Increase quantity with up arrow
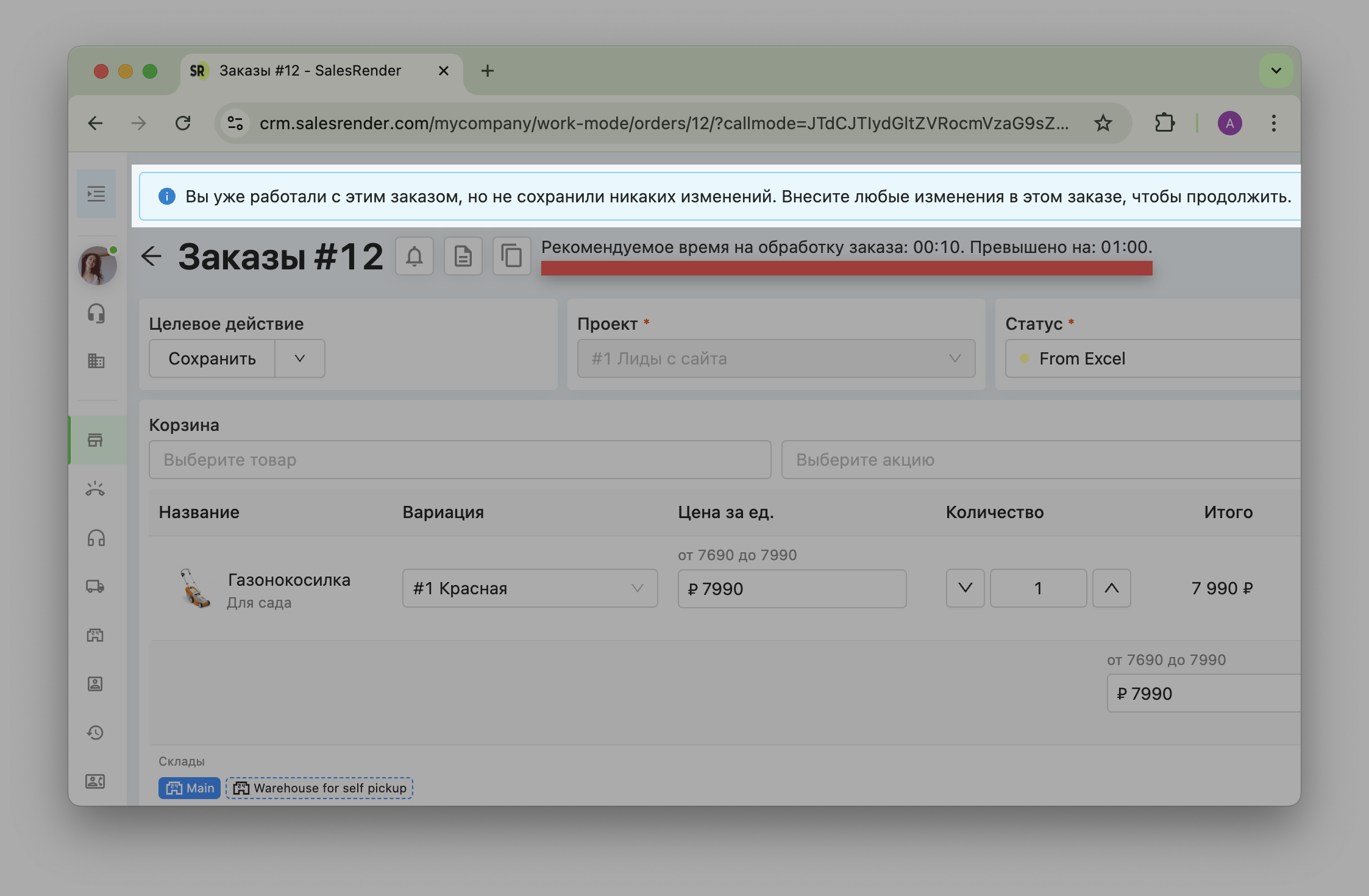1369x896 pixels. click(x=1112, y=588)
